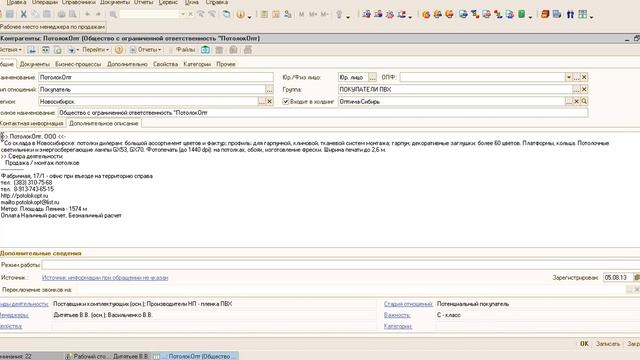The image size is (640, 360).
Task: Click the Менеджеры link
Action: pyautogui.click(x=14, y=315)
